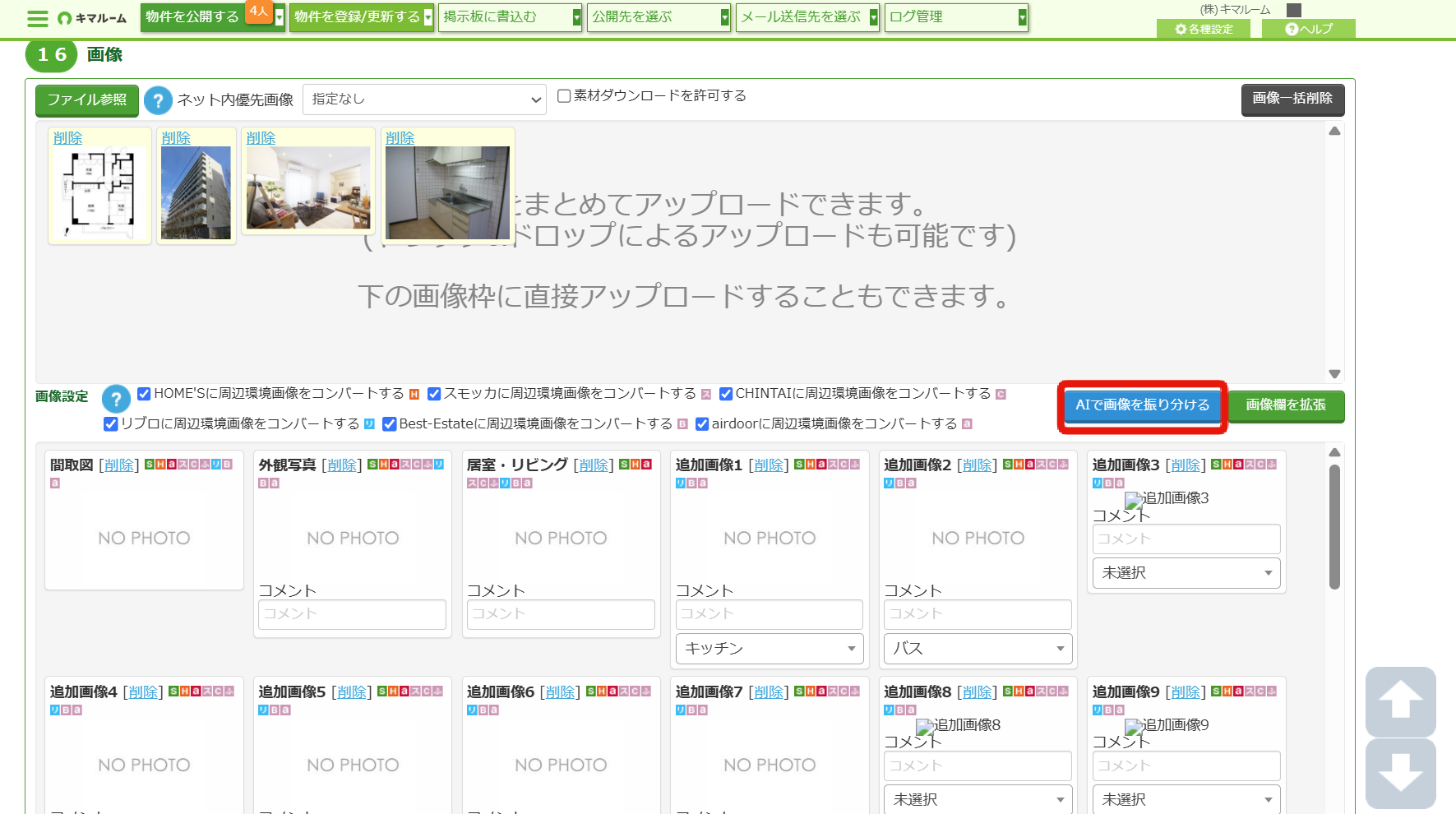The image size is (1456, 814).
Task: Click the broken image icon in 追加画像9
Action: point(1134,727)
